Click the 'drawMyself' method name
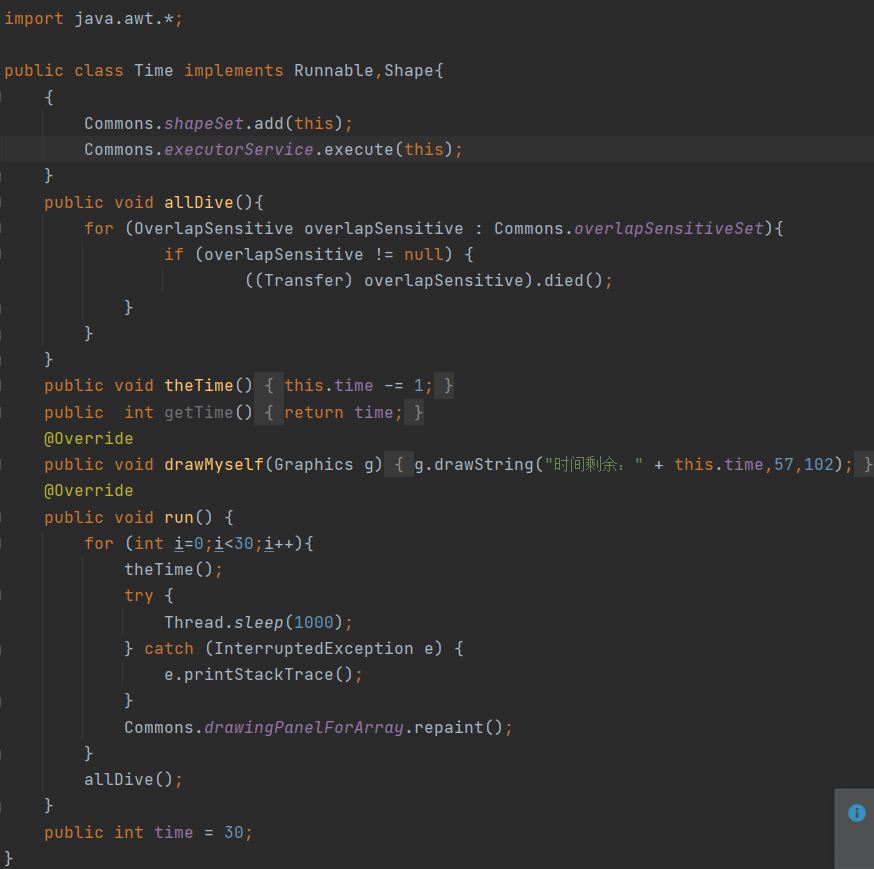The width and height of the screenshot is (874, 869). tap(213, 465)
